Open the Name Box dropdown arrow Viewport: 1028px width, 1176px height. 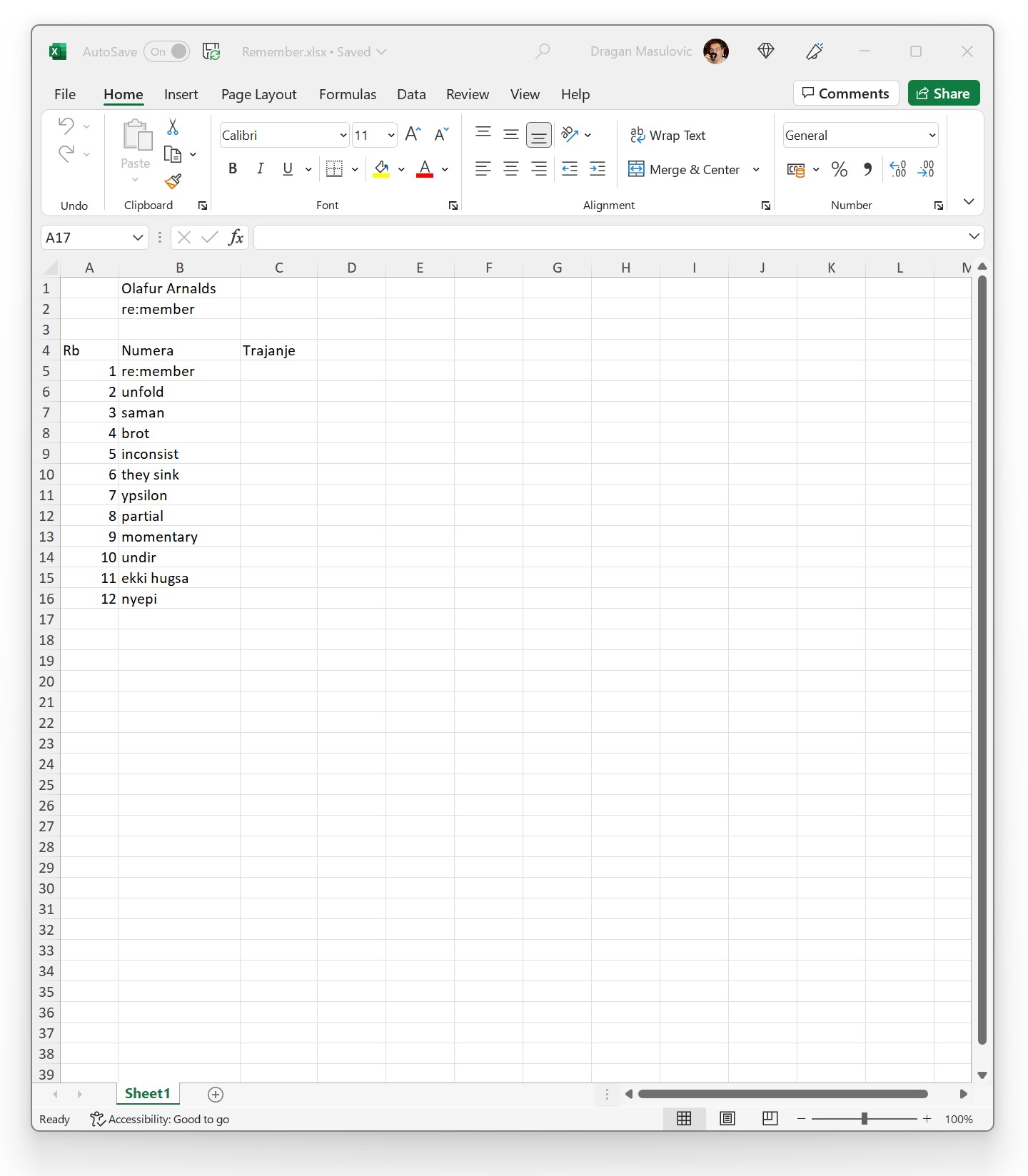click(x=138, y=238)
